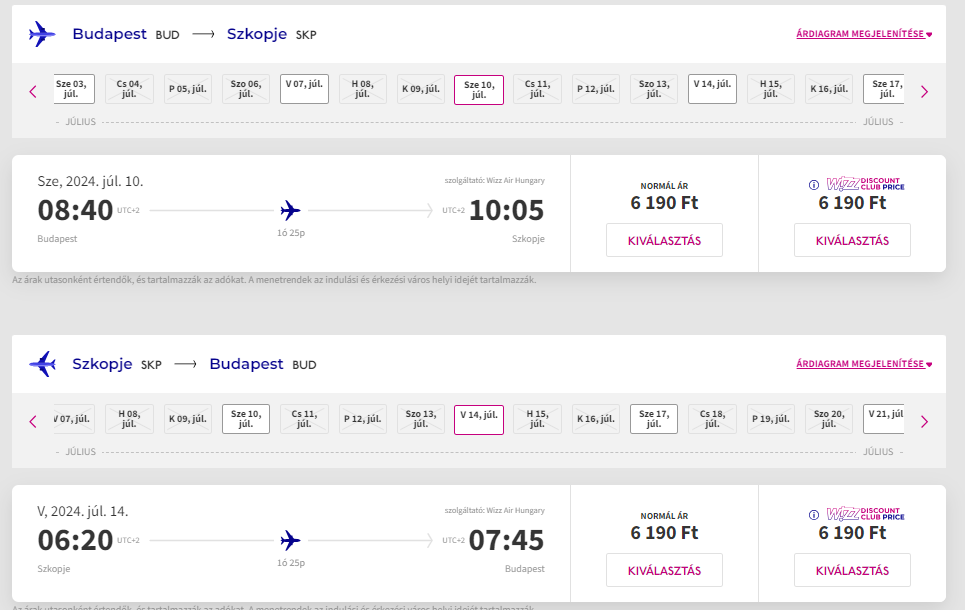Open the outbound Wizz Discount Club info icon
The width and height of the screenshot is (965, 610).
coord(814,185)
